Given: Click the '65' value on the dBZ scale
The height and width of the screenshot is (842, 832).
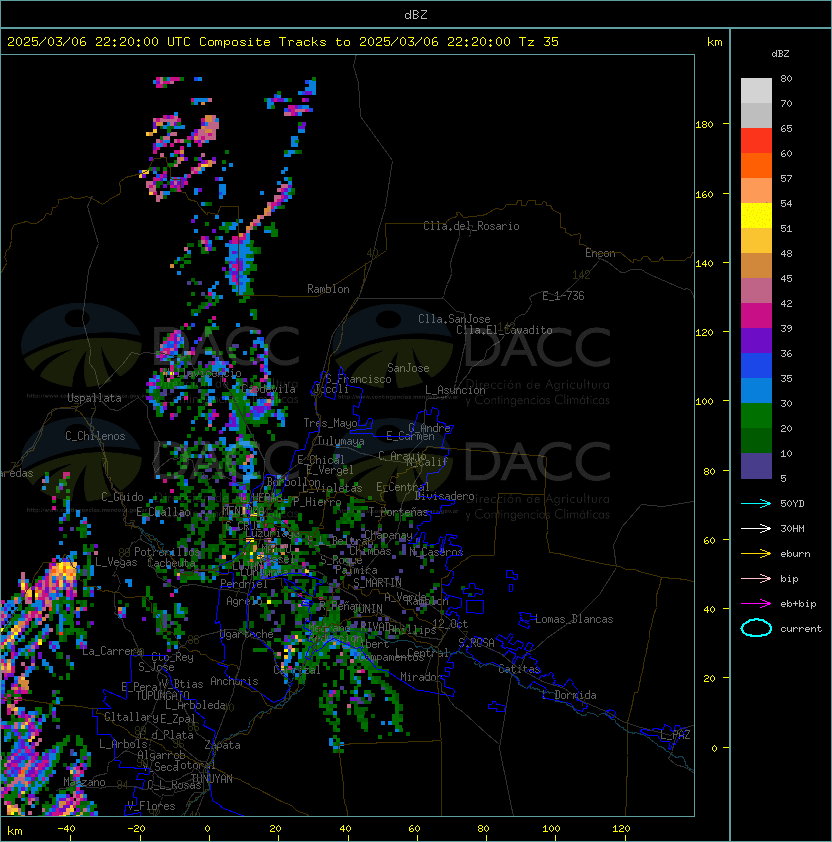Looking at the screenshot, I should pos(786,128).
